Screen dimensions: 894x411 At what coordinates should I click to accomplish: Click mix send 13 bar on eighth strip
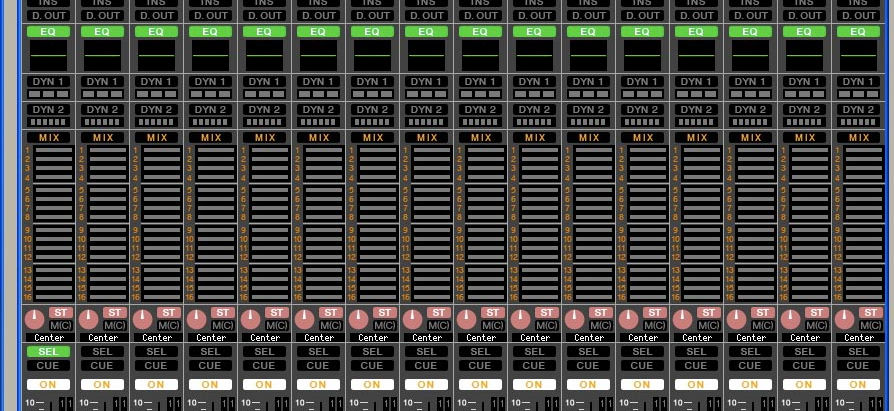click(x=432, y=270)
